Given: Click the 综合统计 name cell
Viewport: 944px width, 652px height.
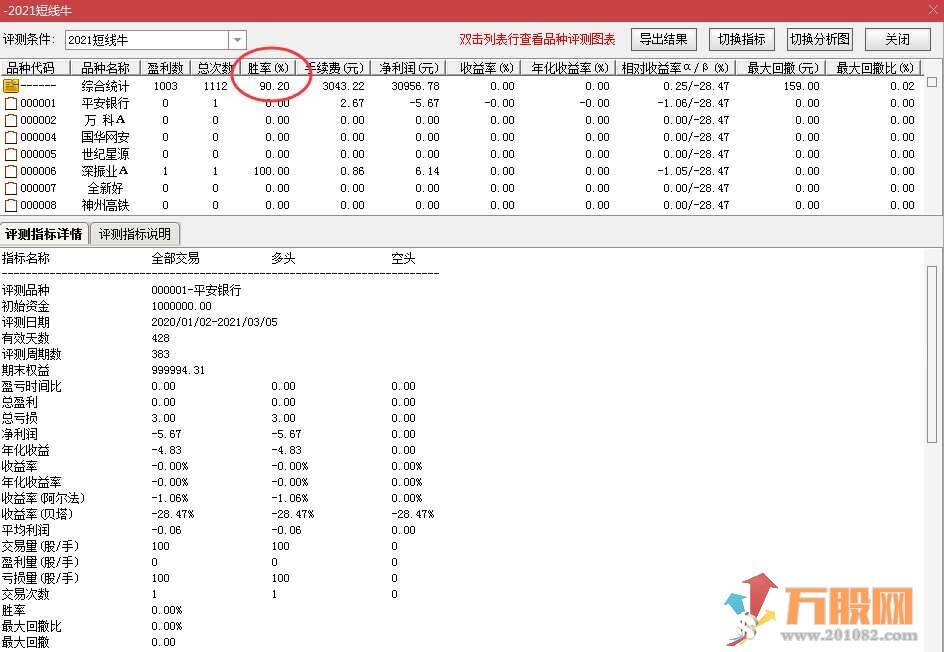Looking at the screenshot, I should click(105, 86).
